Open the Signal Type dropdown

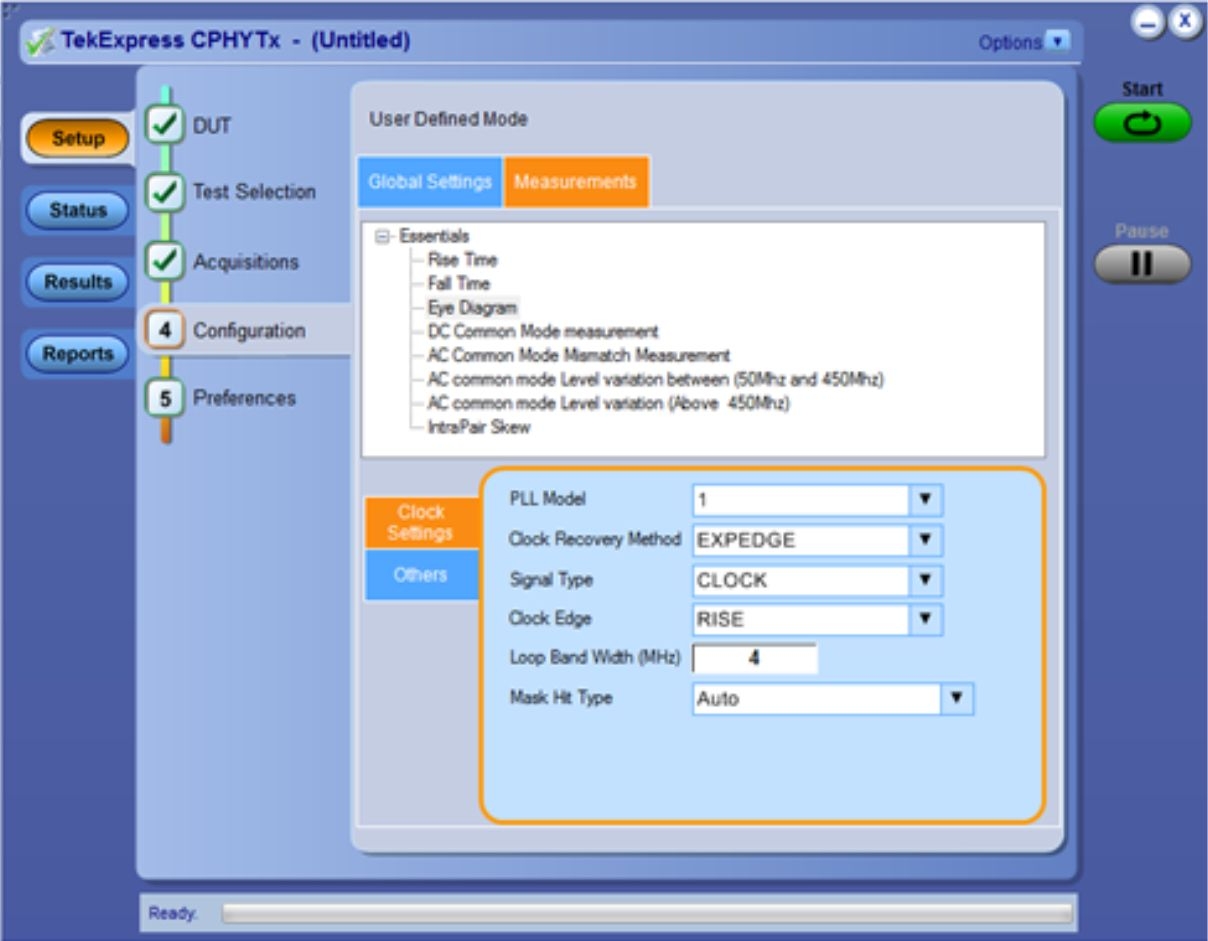925,580
